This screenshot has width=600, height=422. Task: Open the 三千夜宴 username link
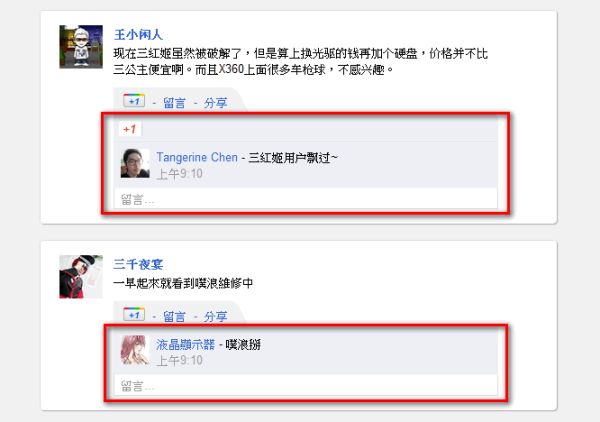tap(138, 264)
